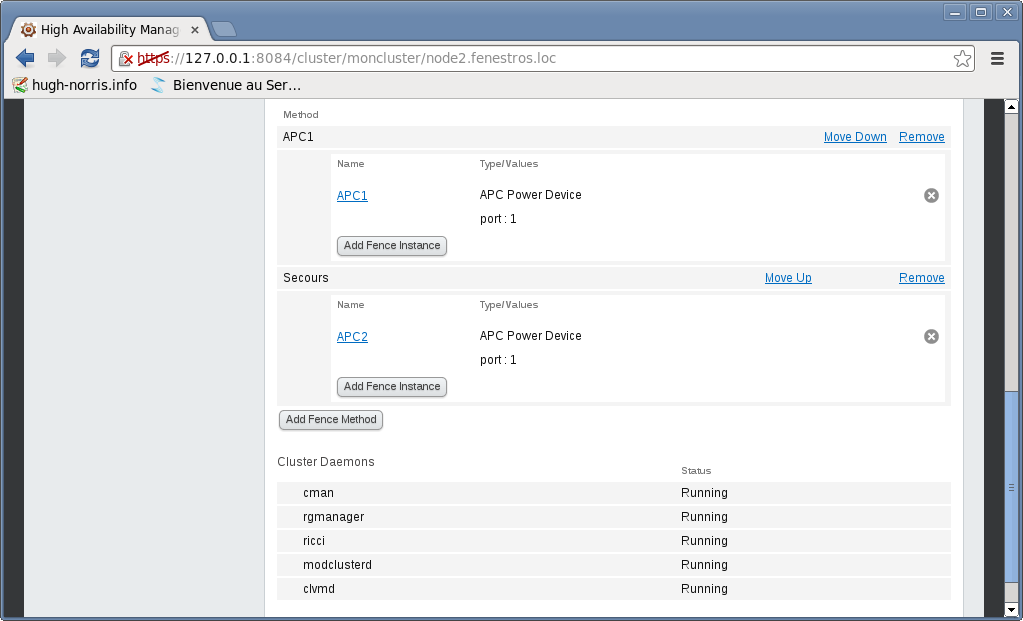
Task: Bookmark this page with the star icon
Action: (962, 59)
